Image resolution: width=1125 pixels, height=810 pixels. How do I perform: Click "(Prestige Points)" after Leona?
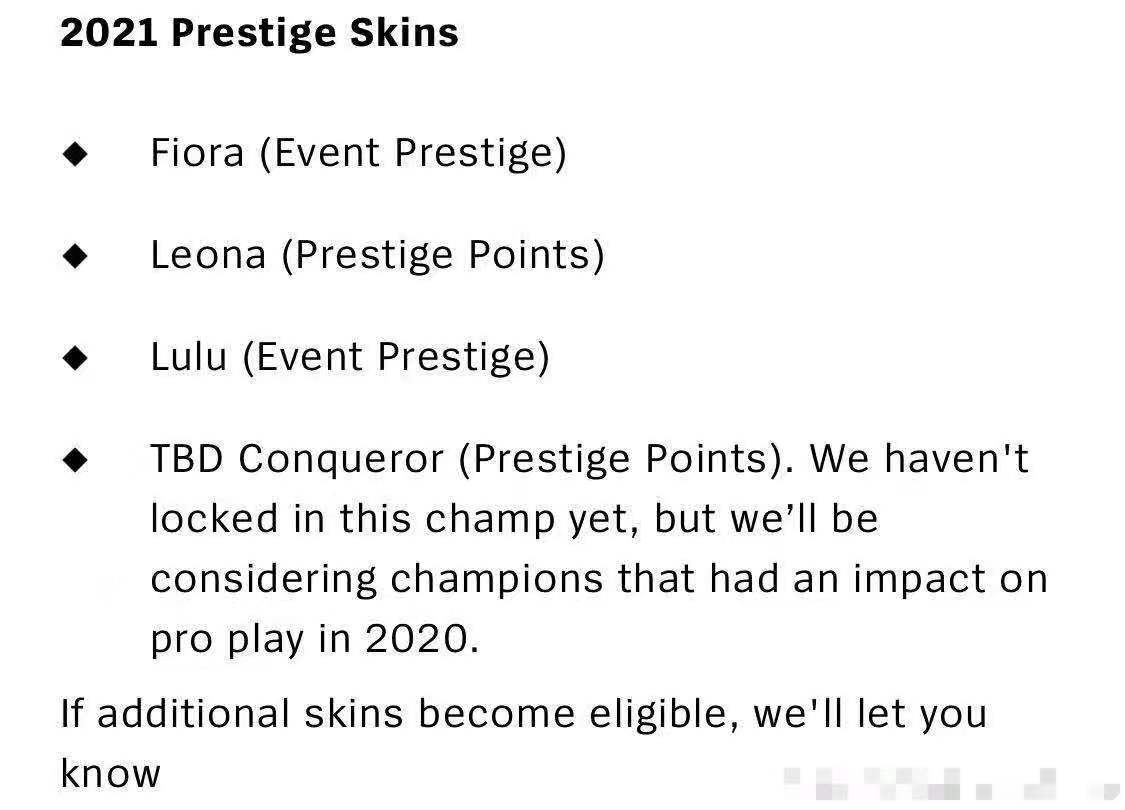[443, 255]
